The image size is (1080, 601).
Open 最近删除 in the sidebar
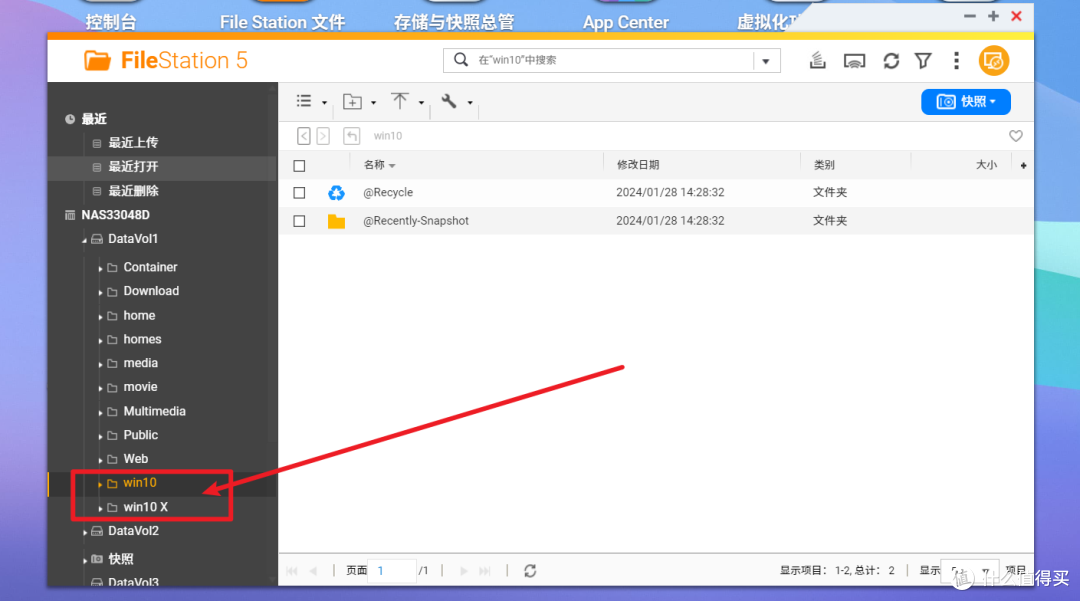point(133,191)
